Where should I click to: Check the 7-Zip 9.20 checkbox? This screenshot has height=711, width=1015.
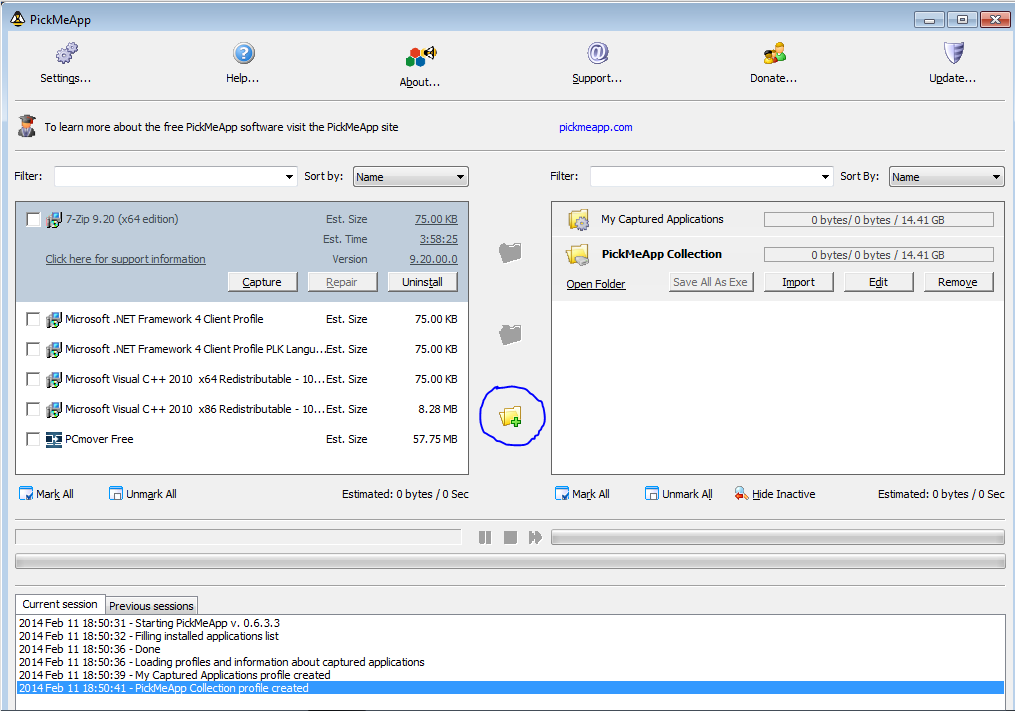33,220
